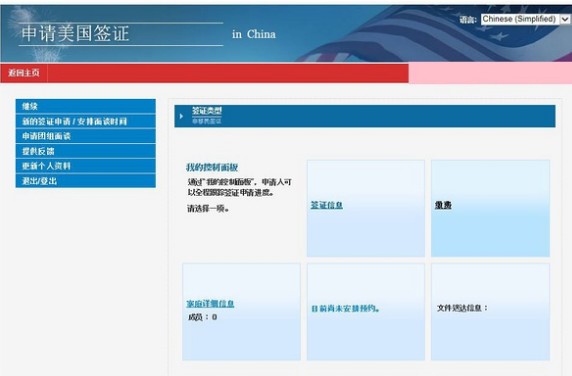572x376 pixels.
Task: Click 退出/登出 to log out
Action: point(85,181)
